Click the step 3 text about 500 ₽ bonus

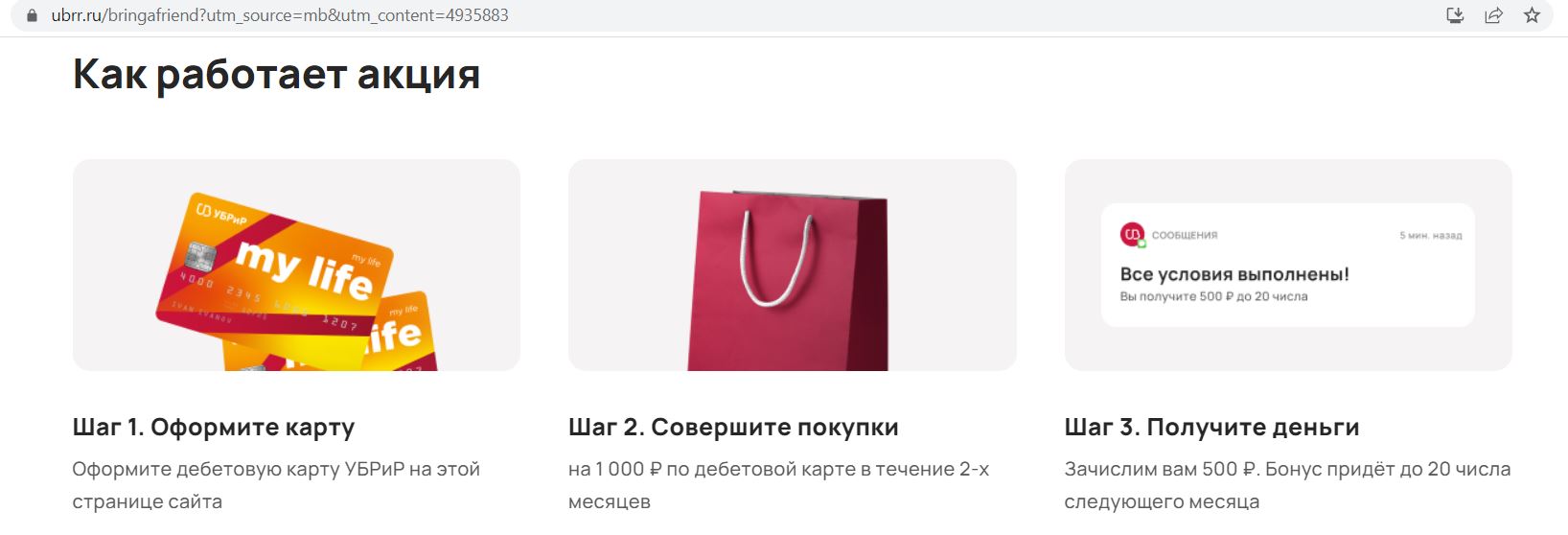tap(1287, 485)
